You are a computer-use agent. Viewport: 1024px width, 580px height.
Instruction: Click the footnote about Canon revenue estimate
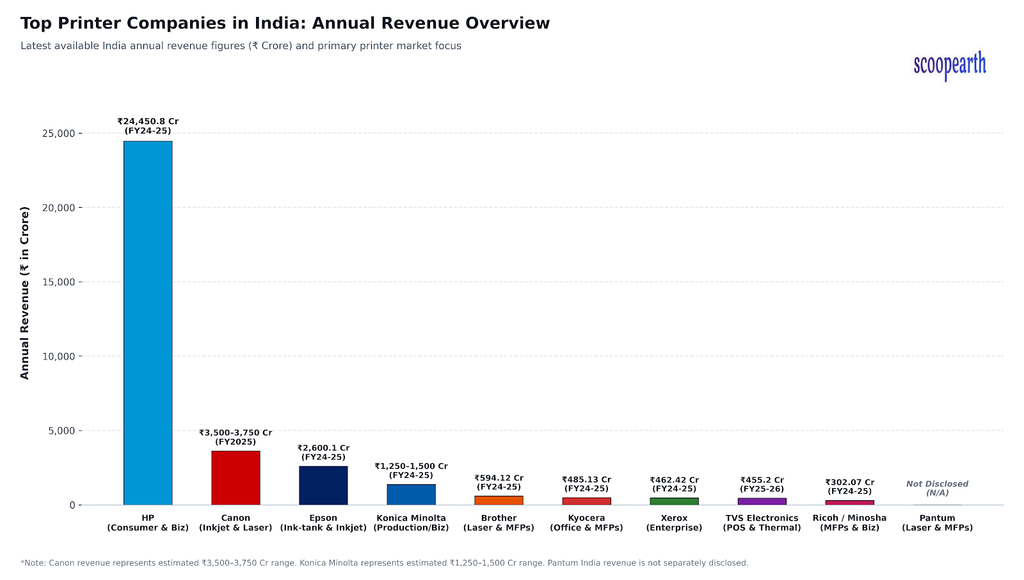point(384,562)
